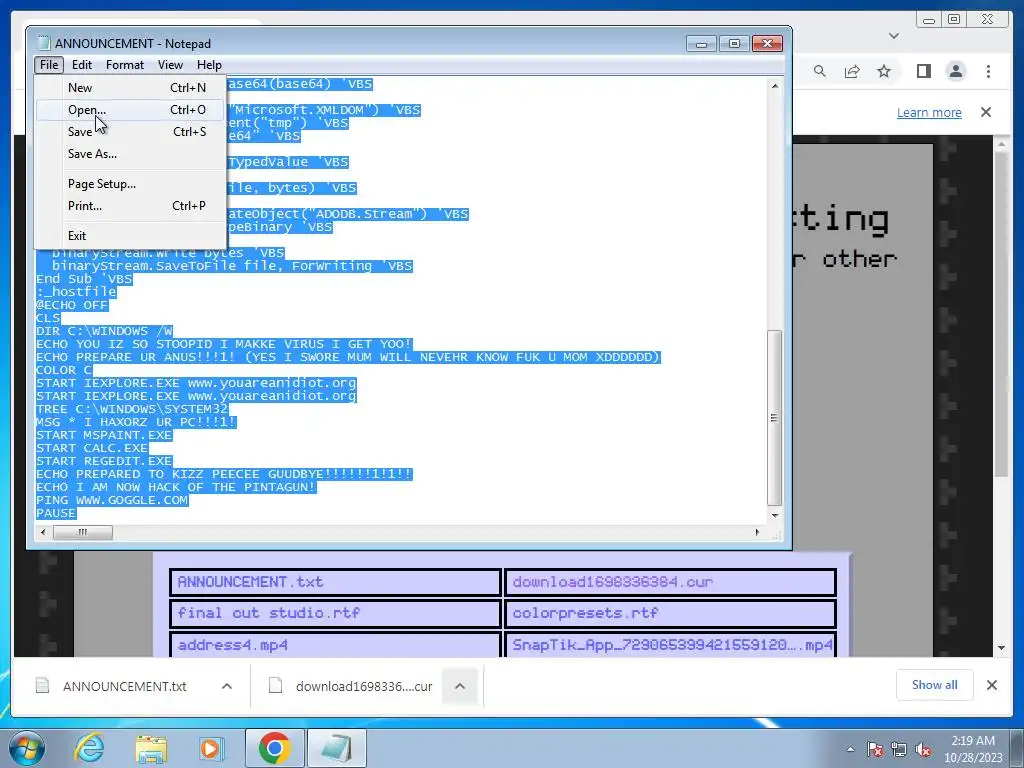Click Chrome page scroll down arrow

[1002, 648]
